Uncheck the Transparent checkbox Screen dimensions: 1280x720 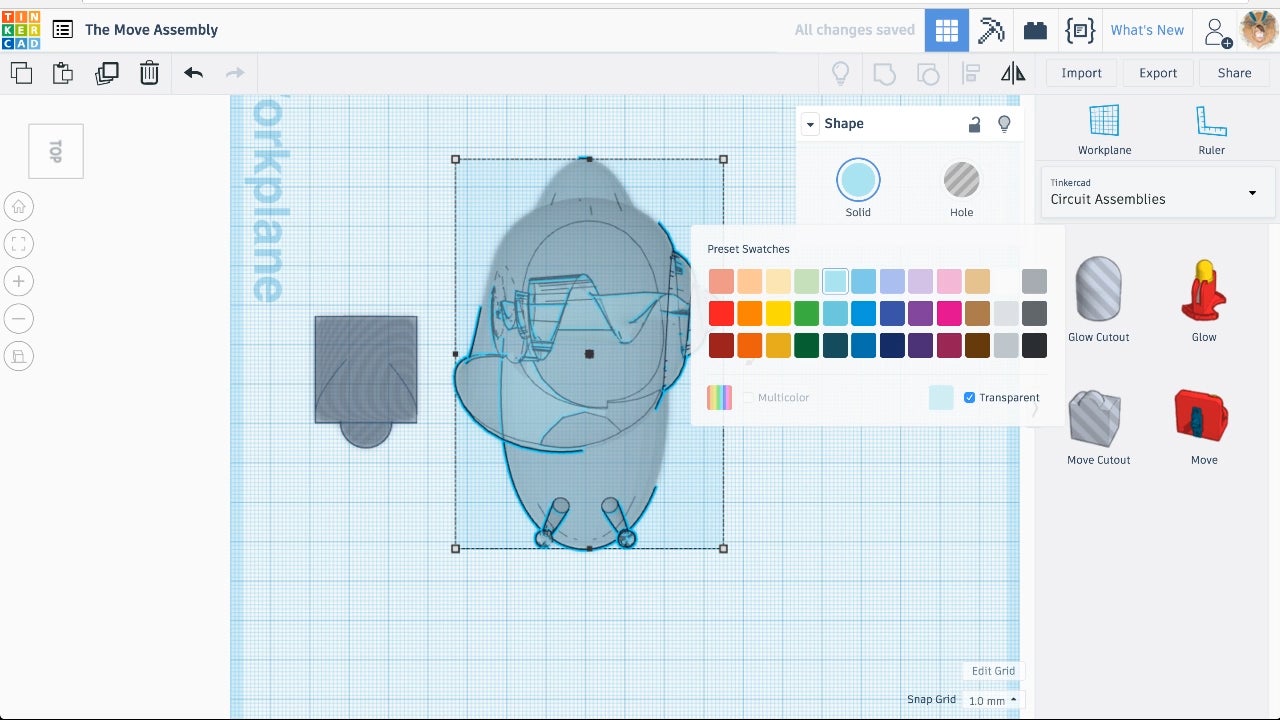point(969,398)
